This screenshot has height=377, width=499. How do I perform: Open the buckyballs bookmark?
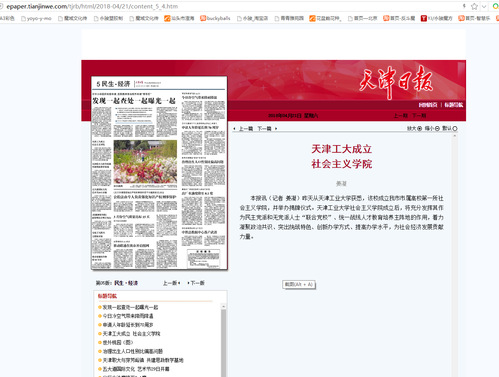215,18
